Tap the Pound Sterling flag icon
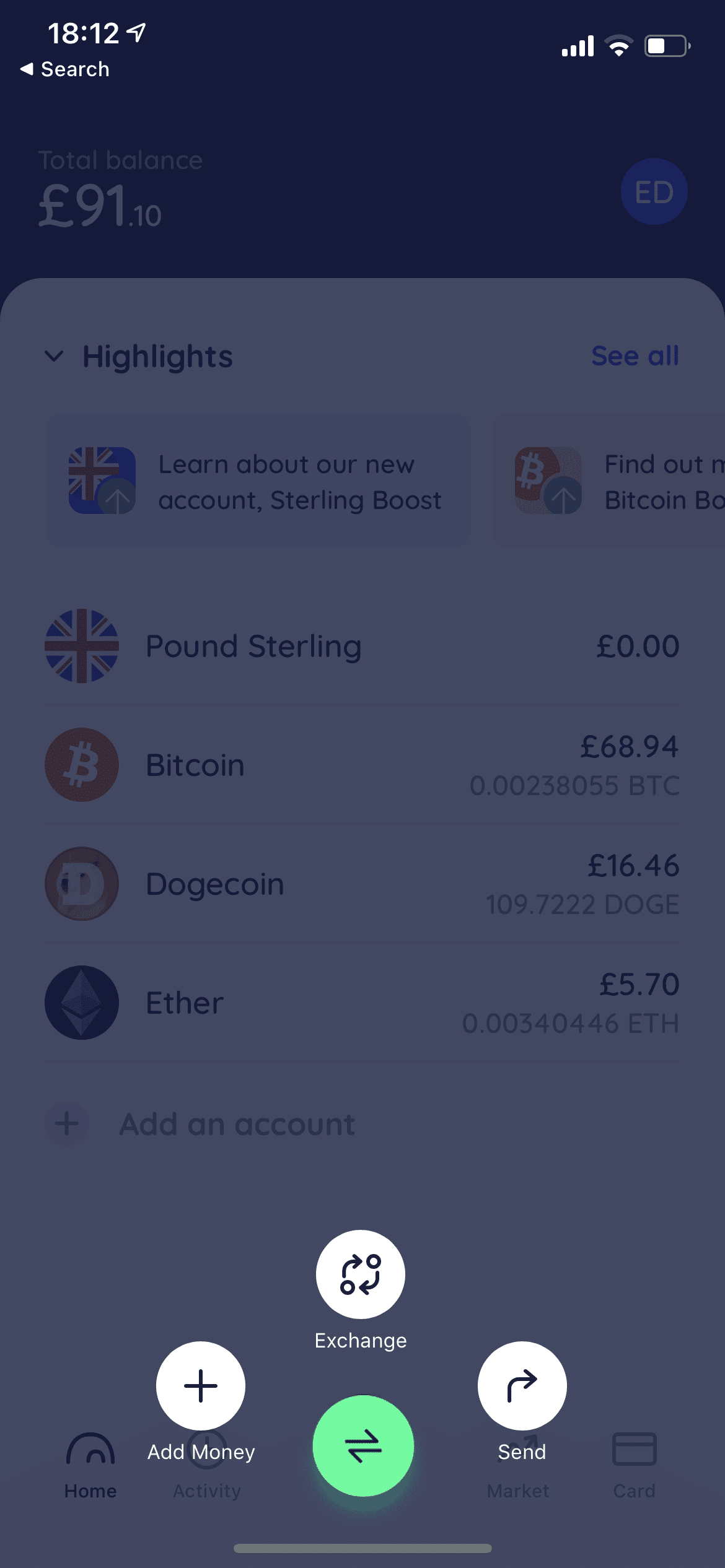 [x=82, y=646]
